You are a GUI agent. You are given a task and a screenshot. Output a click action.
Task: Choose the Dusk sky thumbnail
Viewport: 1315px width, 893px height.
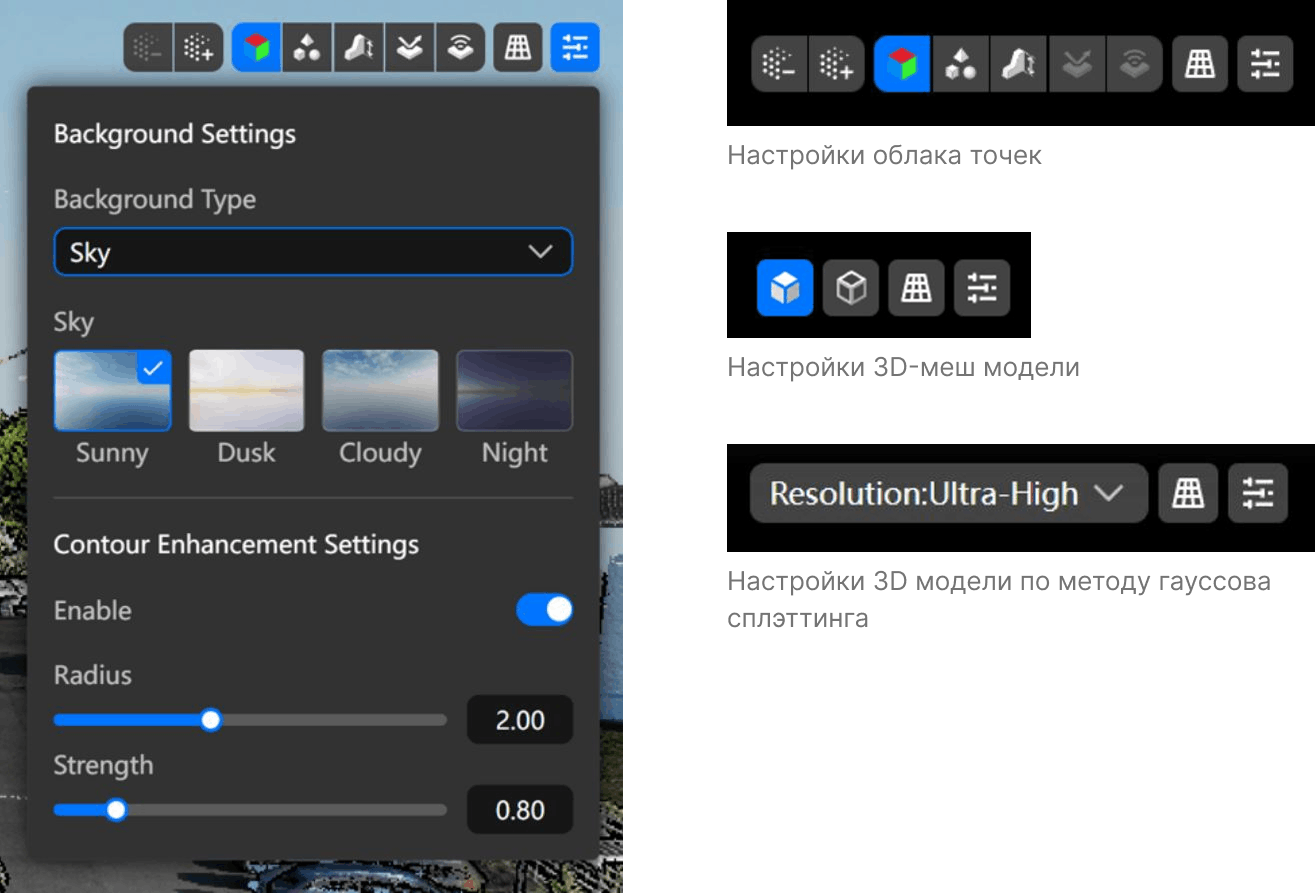(x=246, y=391)
